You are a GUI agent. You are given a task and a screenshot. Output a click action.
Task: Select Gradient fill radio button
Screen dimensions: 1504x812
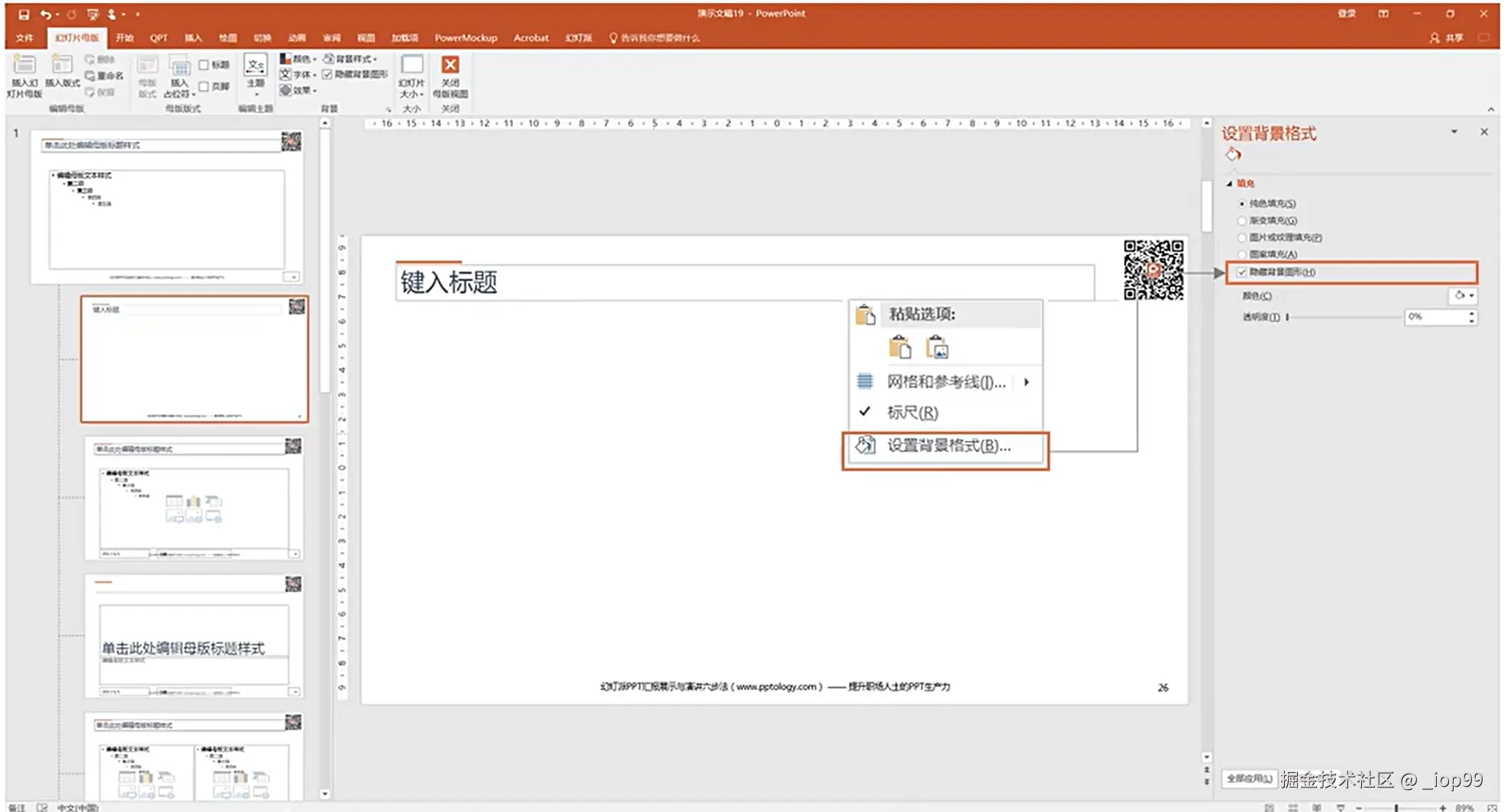coord(1242,221)
